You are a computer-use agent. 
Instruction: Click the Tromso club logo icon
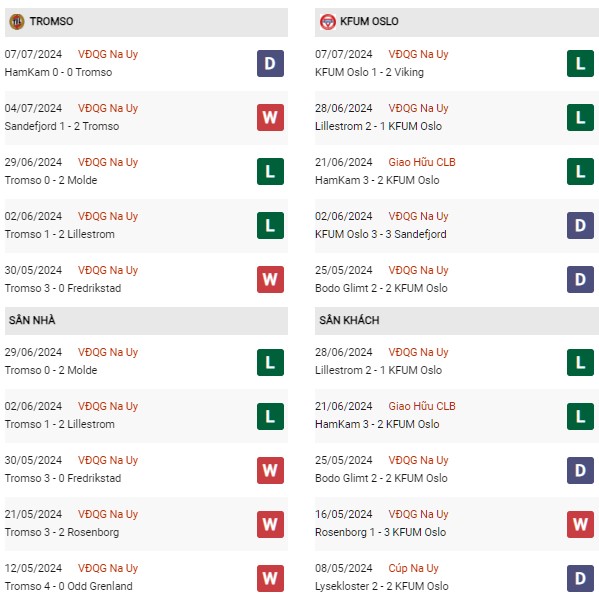pos(17,22)
